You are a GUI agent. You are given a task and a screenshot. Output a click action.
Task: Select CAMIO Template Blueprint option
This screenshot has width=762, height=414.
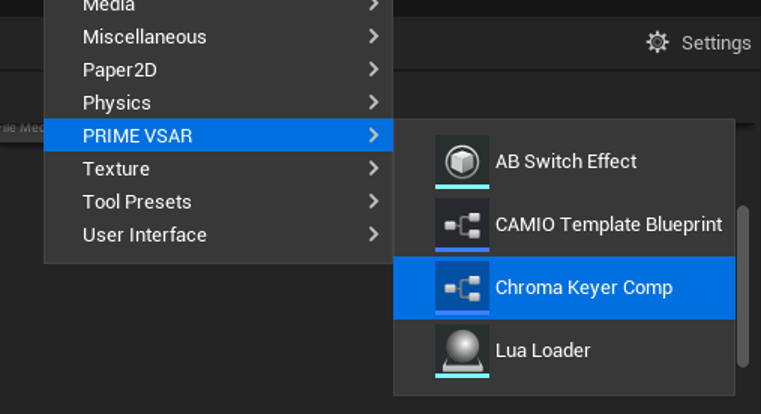coord(608,225)
